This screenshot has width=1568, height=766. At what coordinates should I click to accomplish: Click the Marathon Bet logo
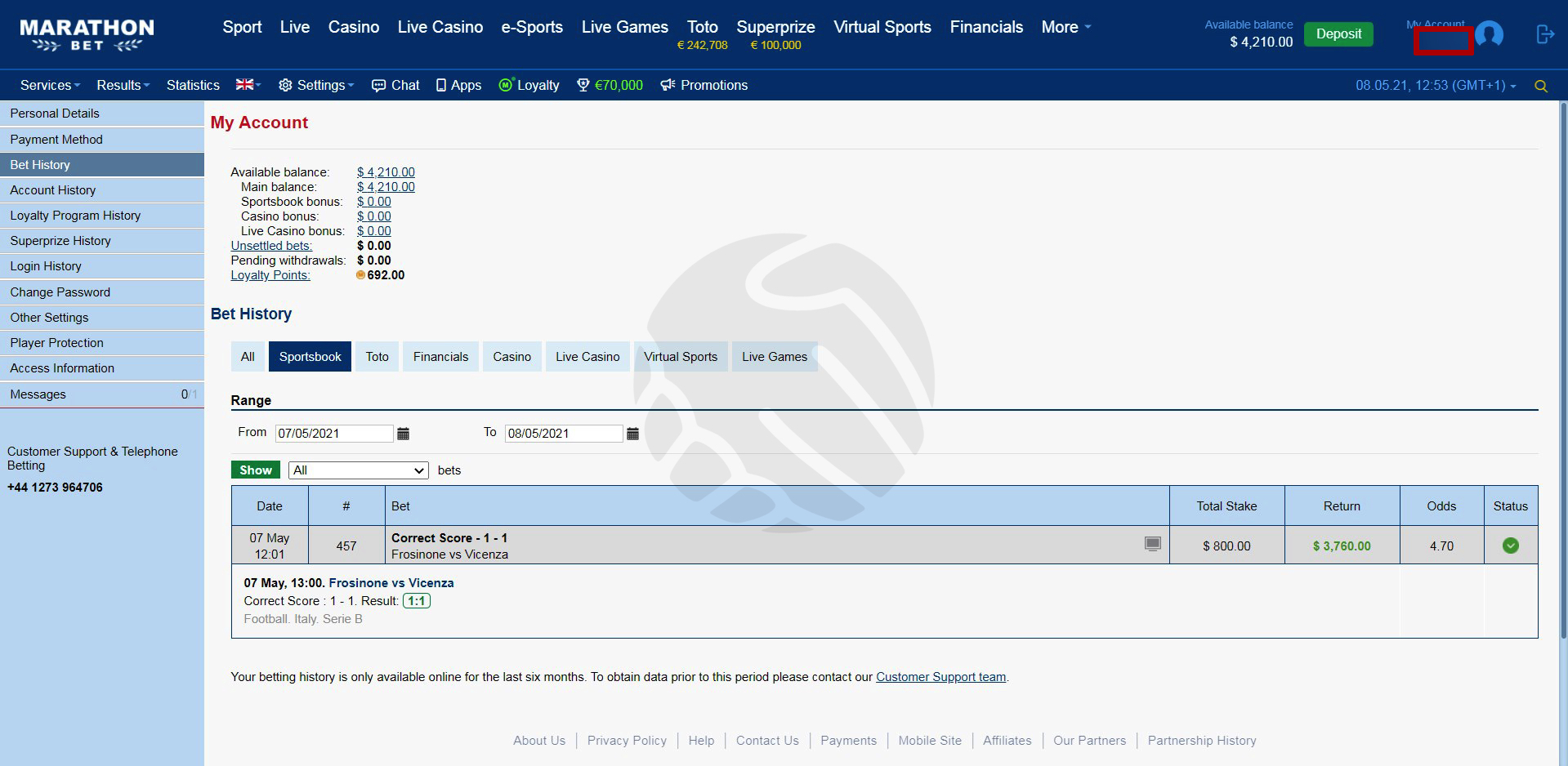(x=87, y=35)
